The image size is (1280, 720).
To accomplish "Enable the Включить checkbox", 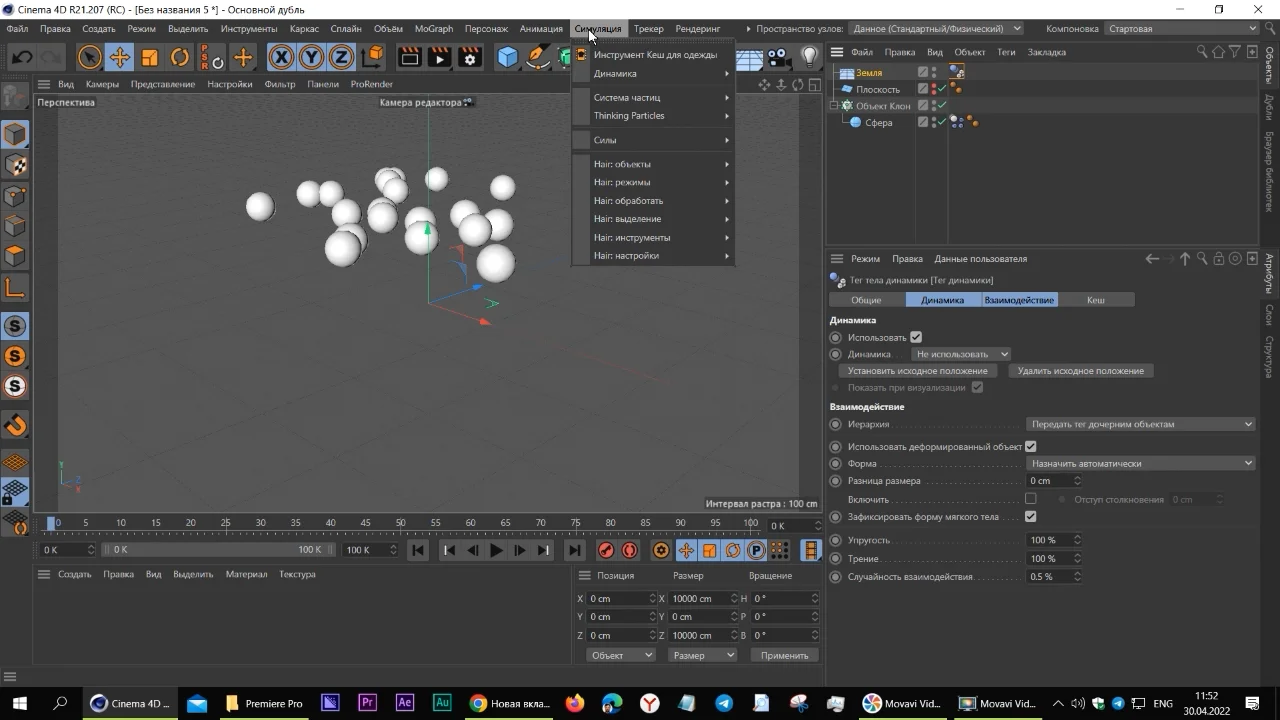I will (1030, 499).
